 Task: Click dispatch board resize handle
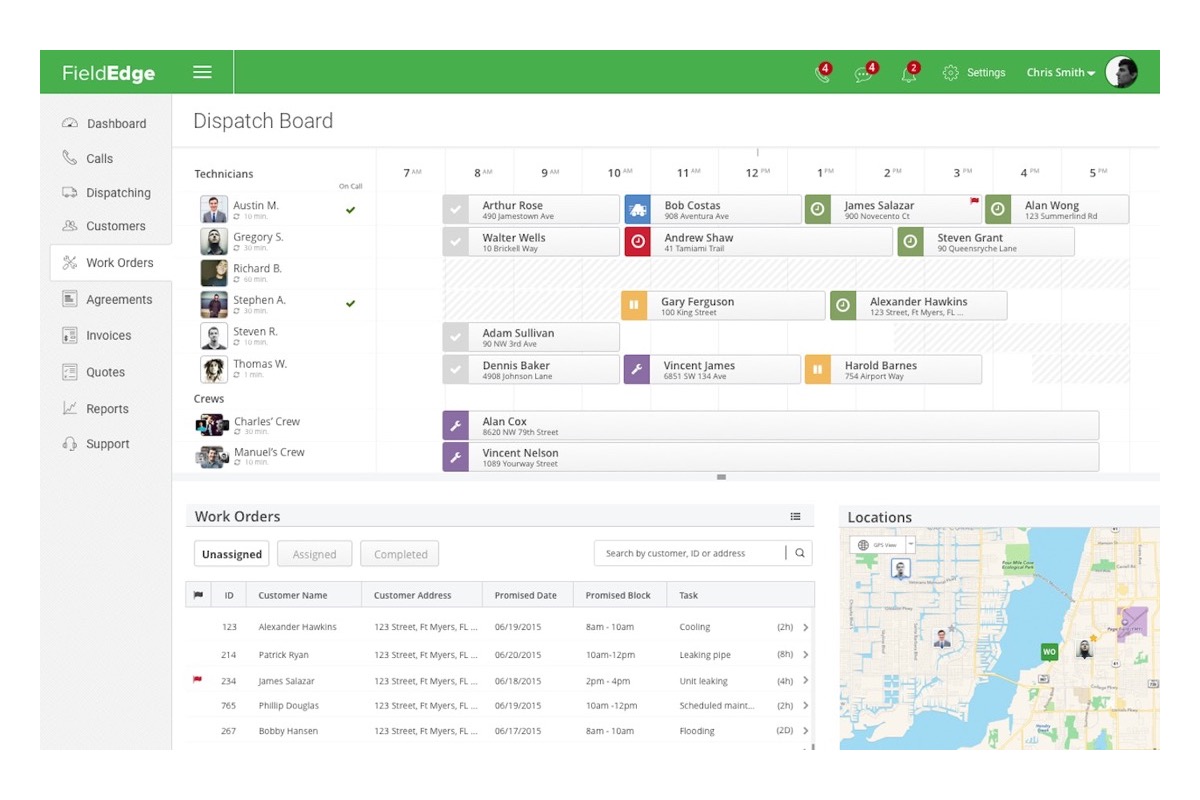click(721, 478)
